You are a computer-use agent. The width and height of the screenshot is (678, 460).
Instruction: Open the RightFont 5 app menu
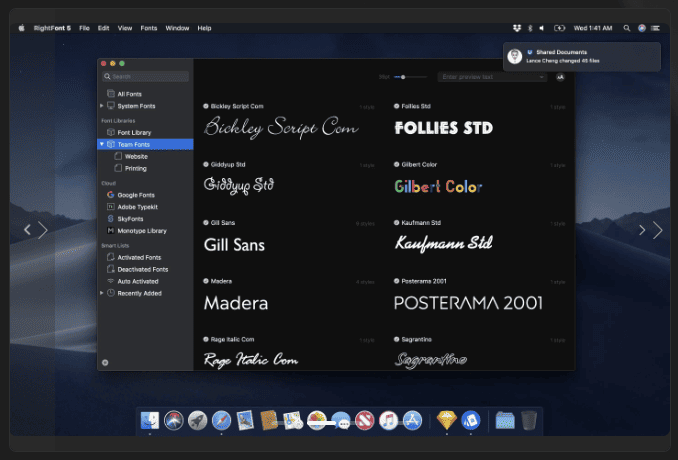click(x=52, y=28)
